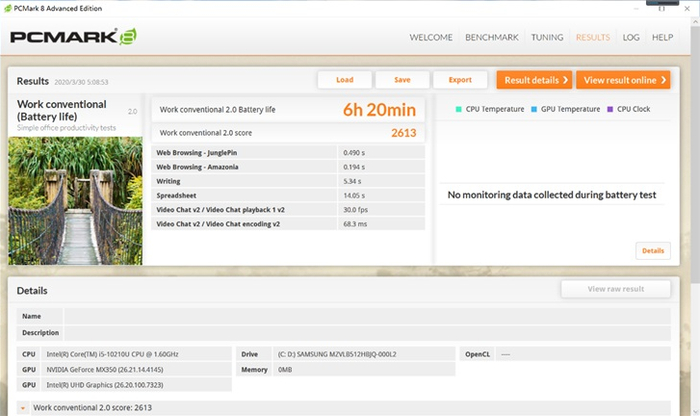The image size is (700, 416).
Task: Click the Export button
Action: pyautogui.click(x=460, y=80)
